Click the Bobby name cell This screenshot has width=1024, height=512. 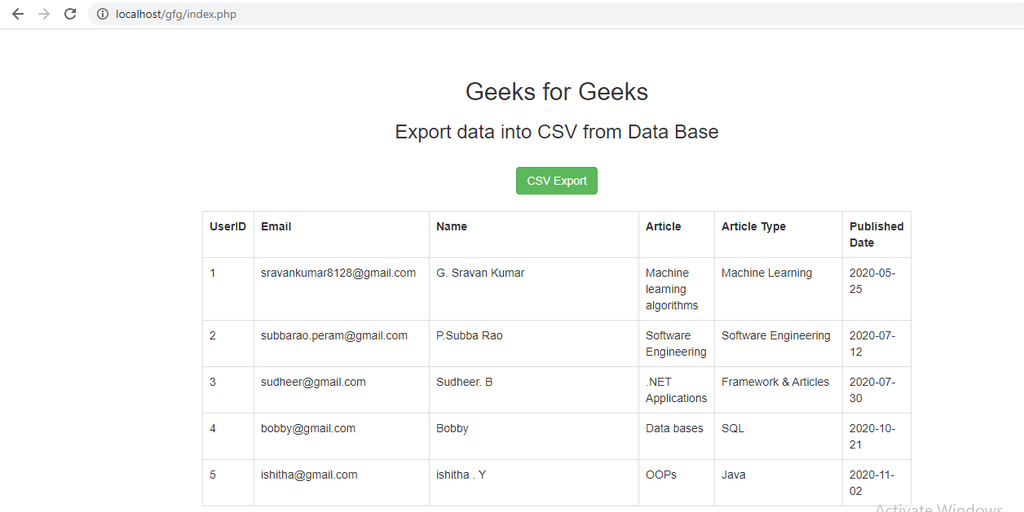452,428
